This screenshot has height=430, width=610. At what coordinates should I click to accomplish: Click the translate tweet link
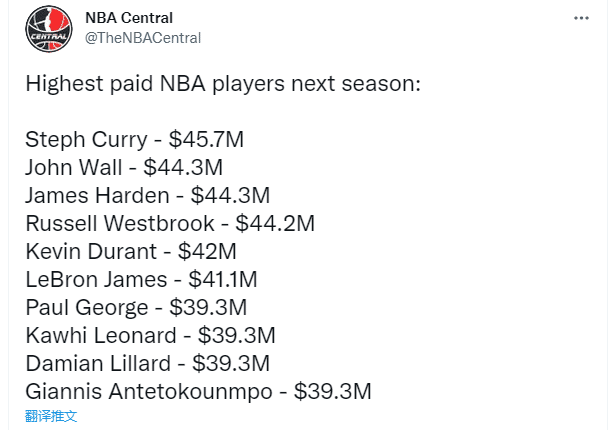click(x=51, y=415)
